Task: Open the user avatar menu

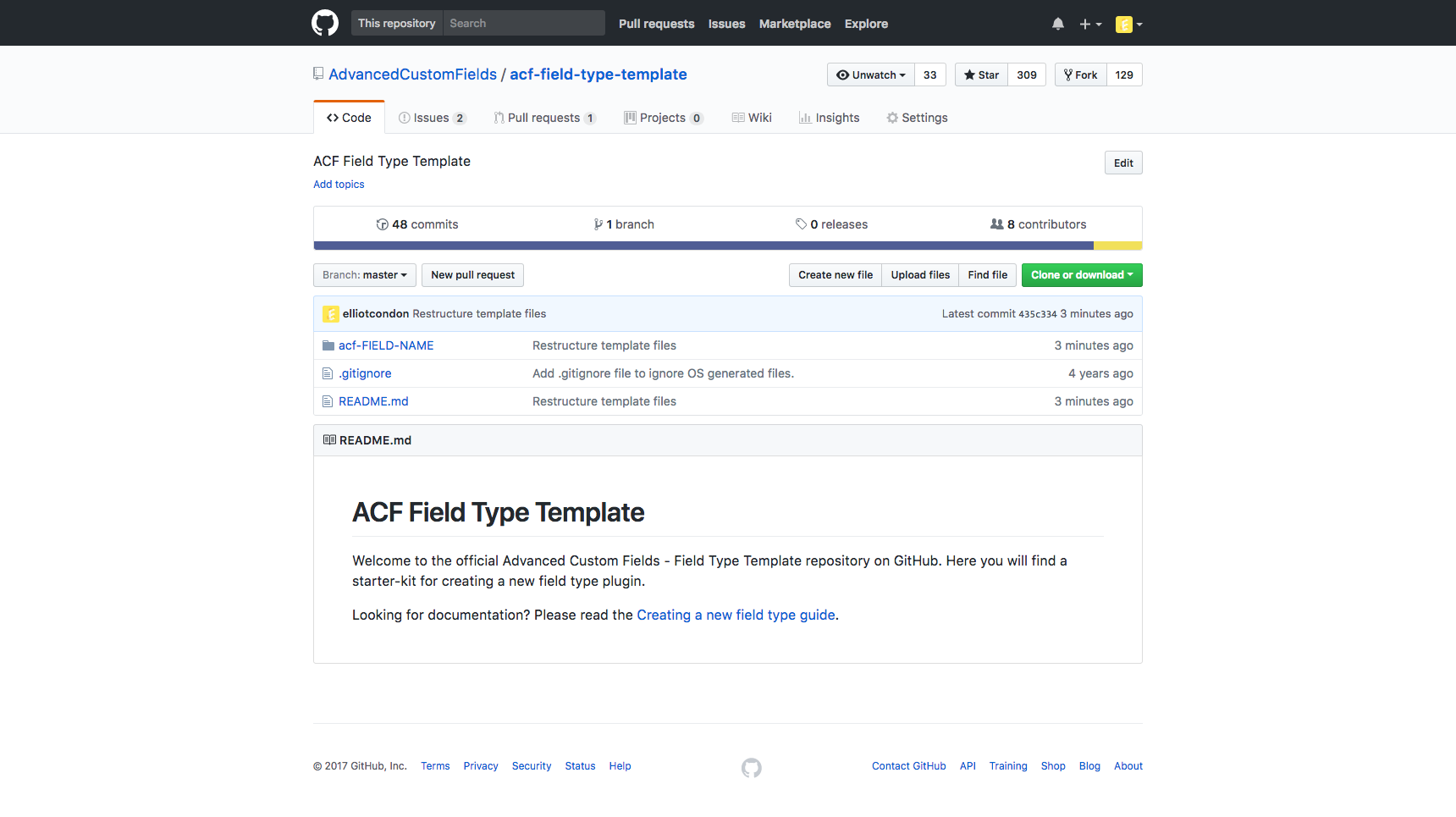Action: [1129, 25]
